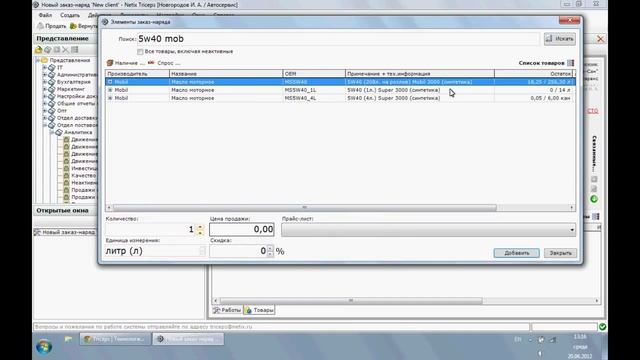640x360 pixels.
Task: Click the Продать toolbar button
Action: tap(52, 26)
